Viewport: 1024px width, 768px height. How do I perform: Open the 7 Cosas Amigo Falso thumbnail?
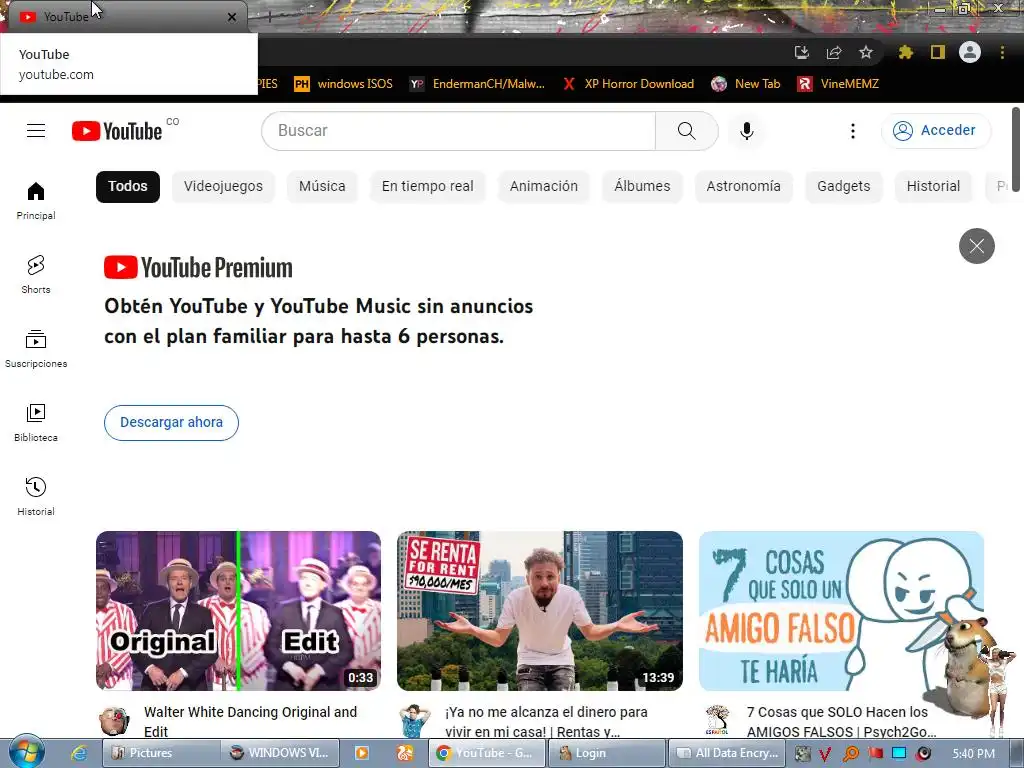[841, 611]
